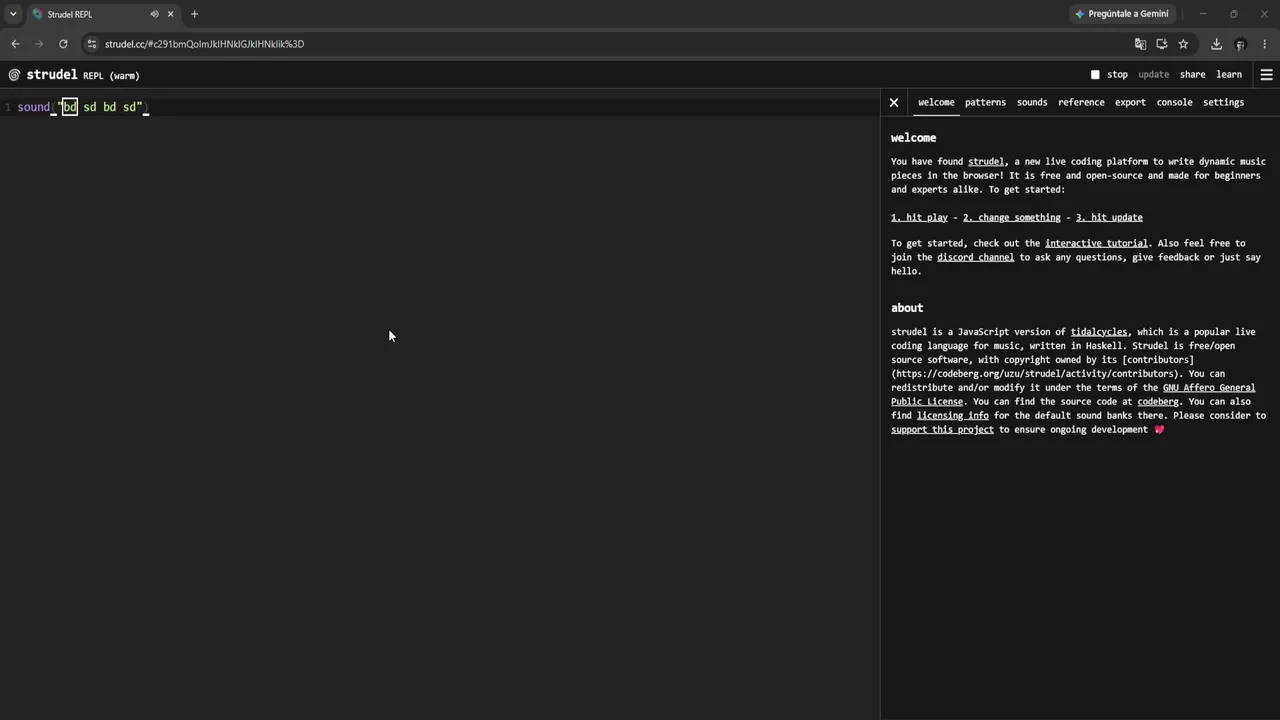
Task: Switch to the settings tab
Action: [x=1223, y=102]
